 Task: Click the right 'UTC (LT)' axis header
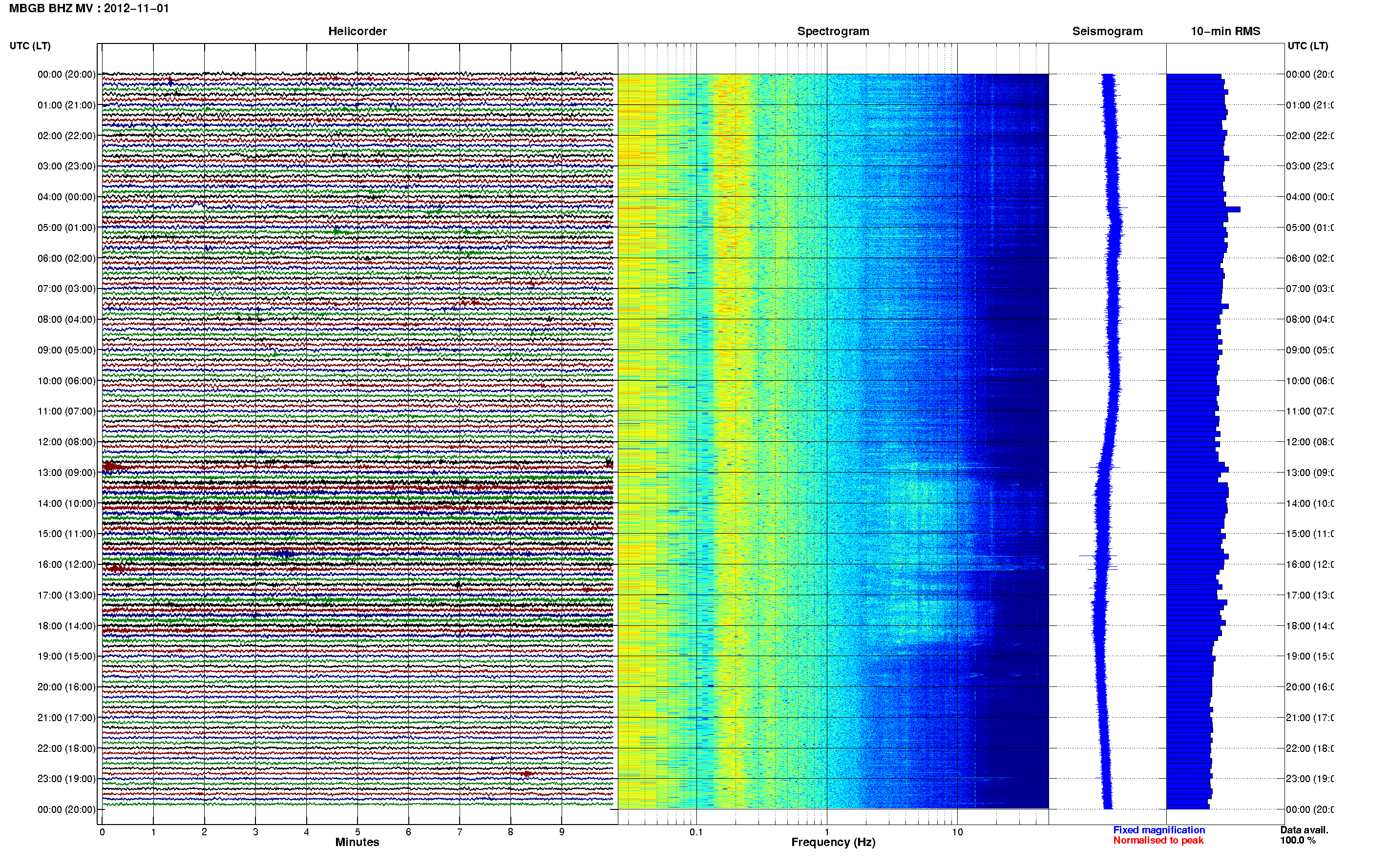[x=1307, y=46]
